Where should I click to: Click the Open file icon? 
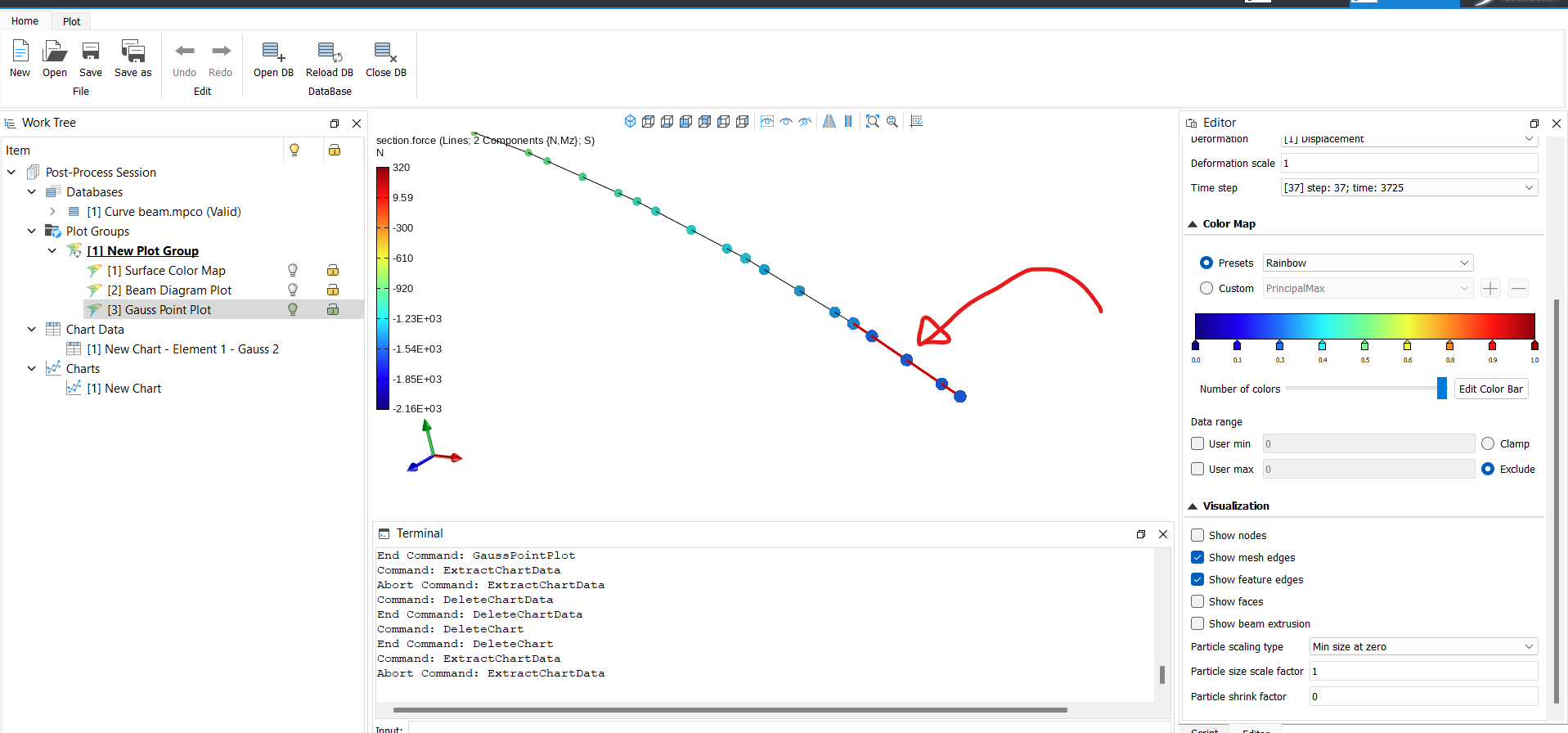click(55, 52)
